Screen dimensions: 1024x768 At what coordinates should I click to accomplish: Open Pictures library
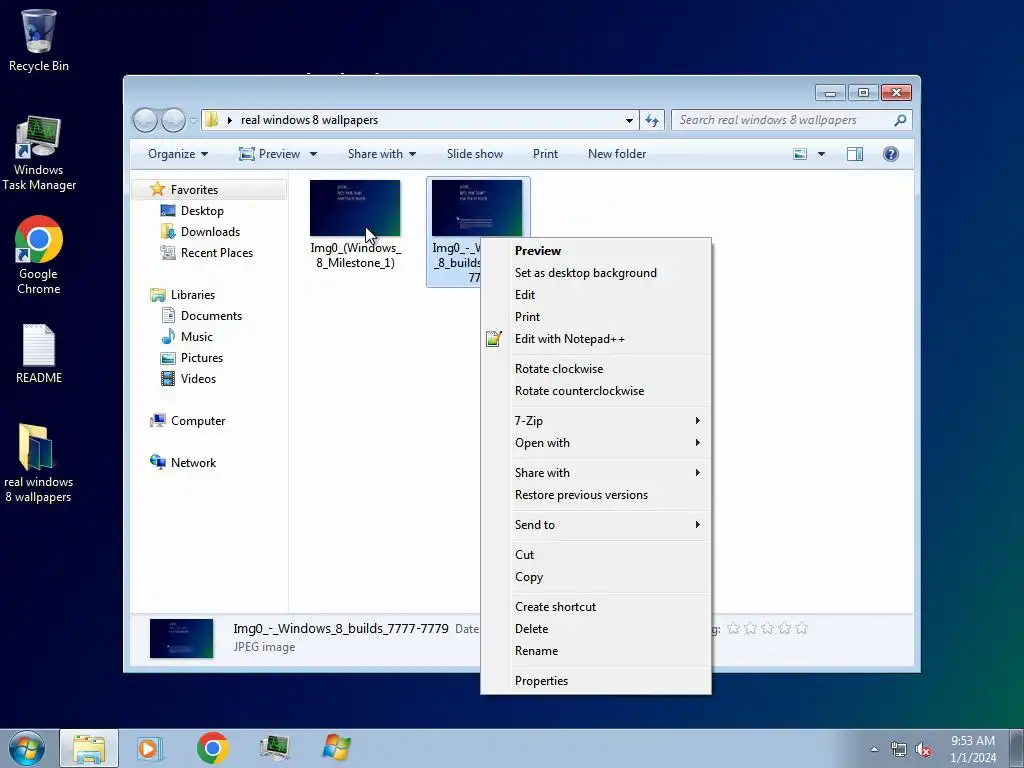click(202, 358)
